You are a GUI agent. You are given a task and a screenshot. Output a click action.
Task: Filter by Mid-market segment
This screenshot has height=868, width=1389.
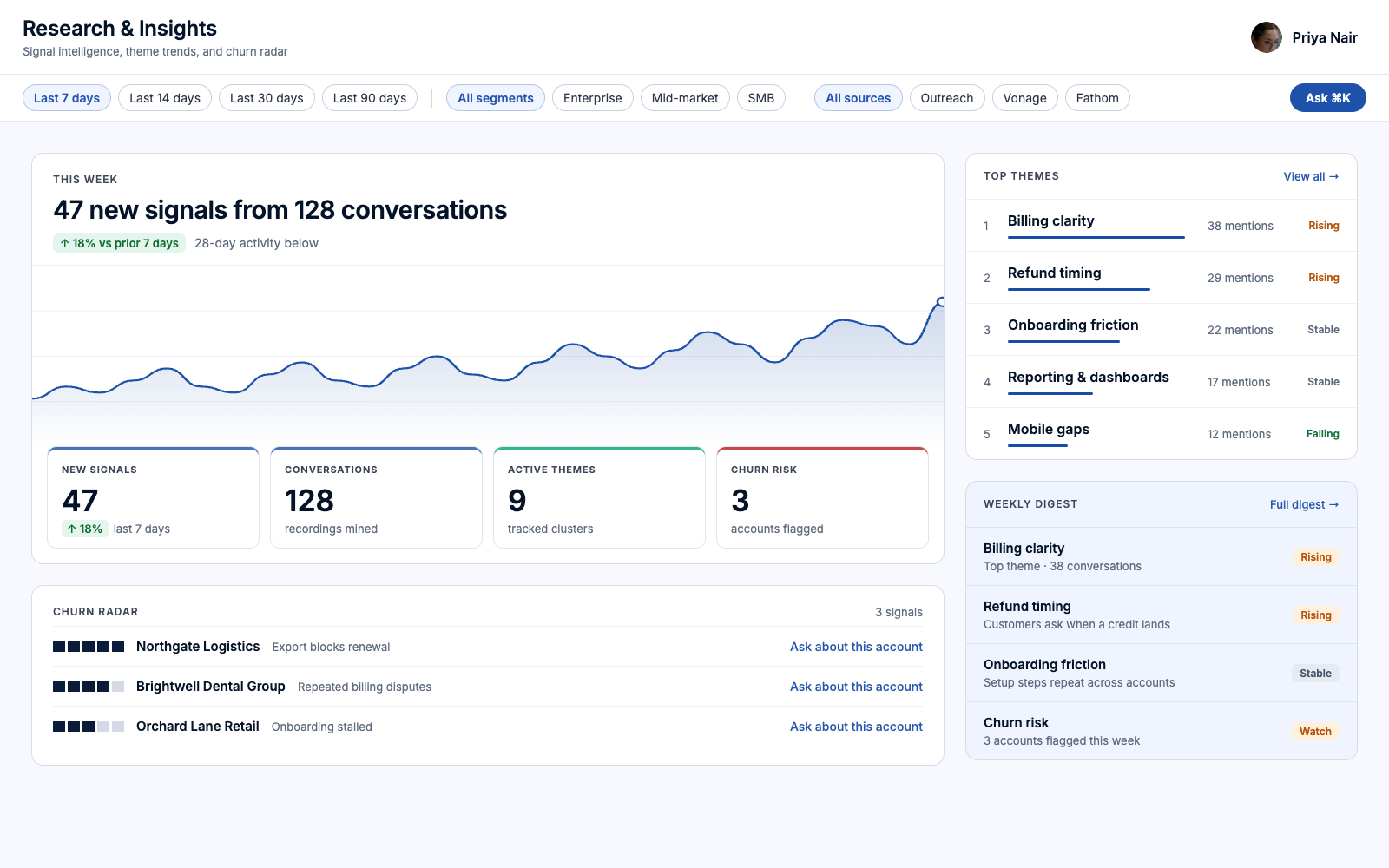(685, 98)
